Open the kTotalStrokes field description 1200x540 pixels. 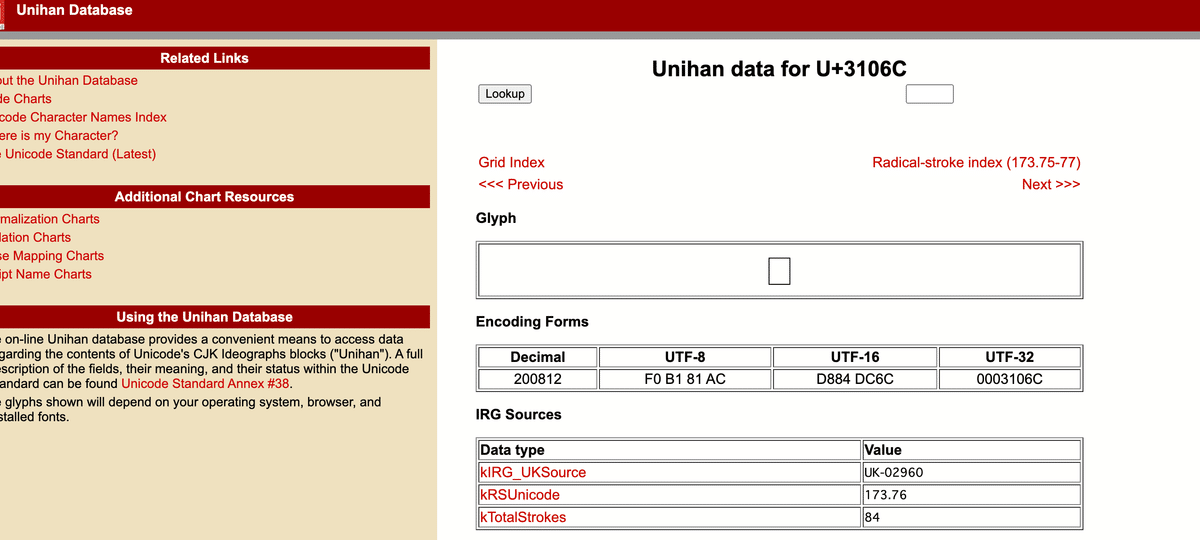tap(523, 517)
